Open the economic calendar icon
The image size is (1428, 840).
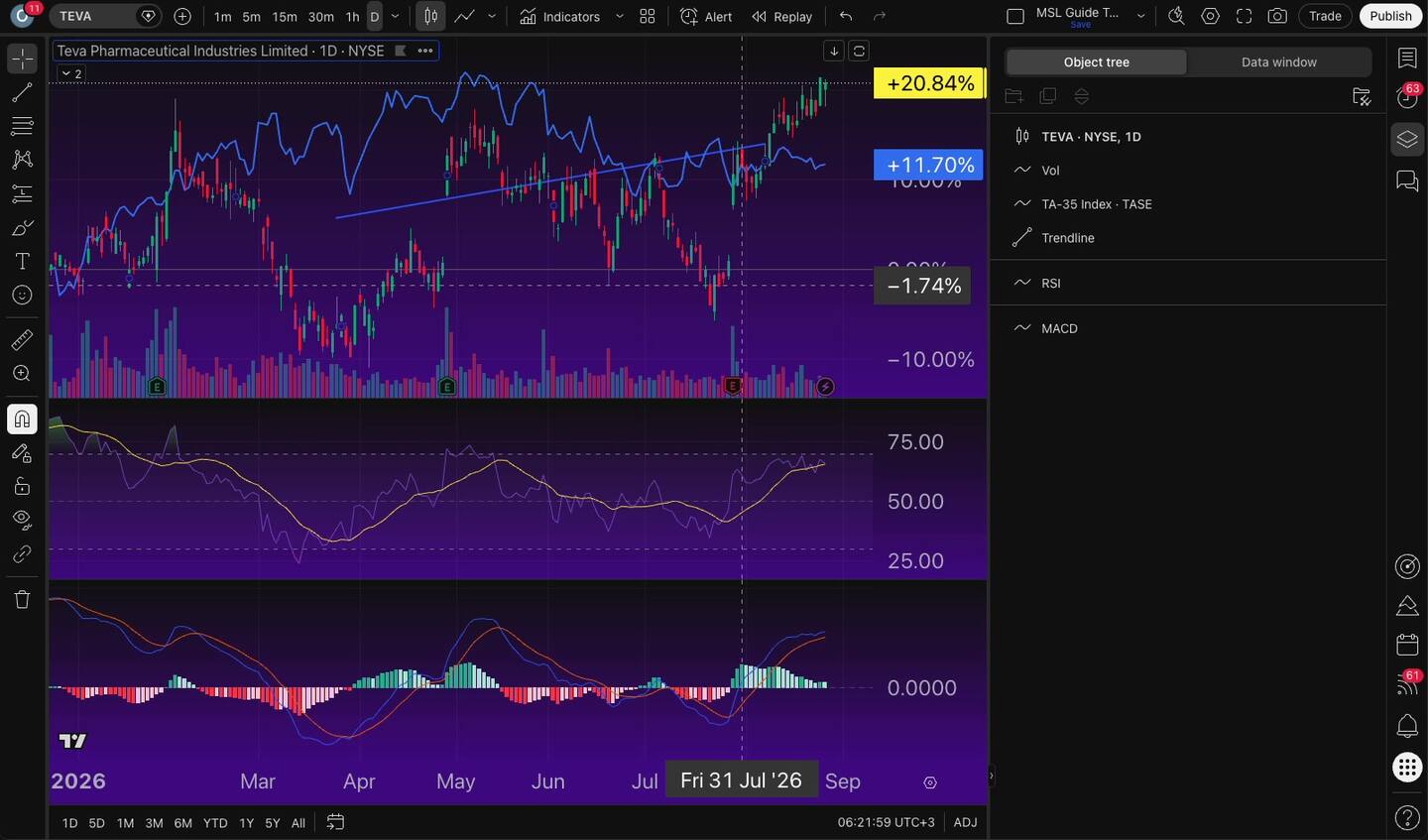pos(1407,645)
